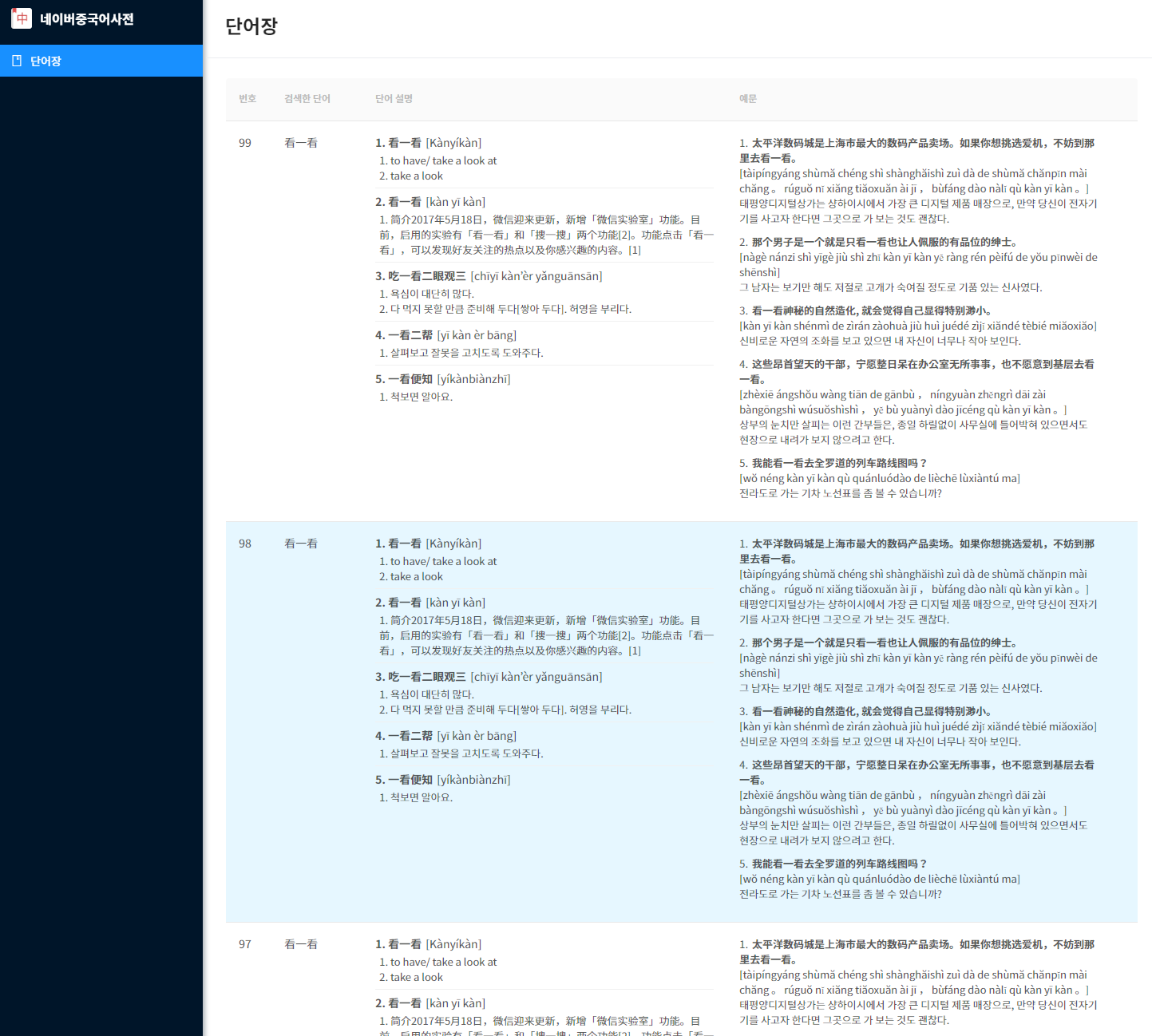Click searched word 看一看 in row 99
This screenshot has width=1152, height=1036.
301,143
